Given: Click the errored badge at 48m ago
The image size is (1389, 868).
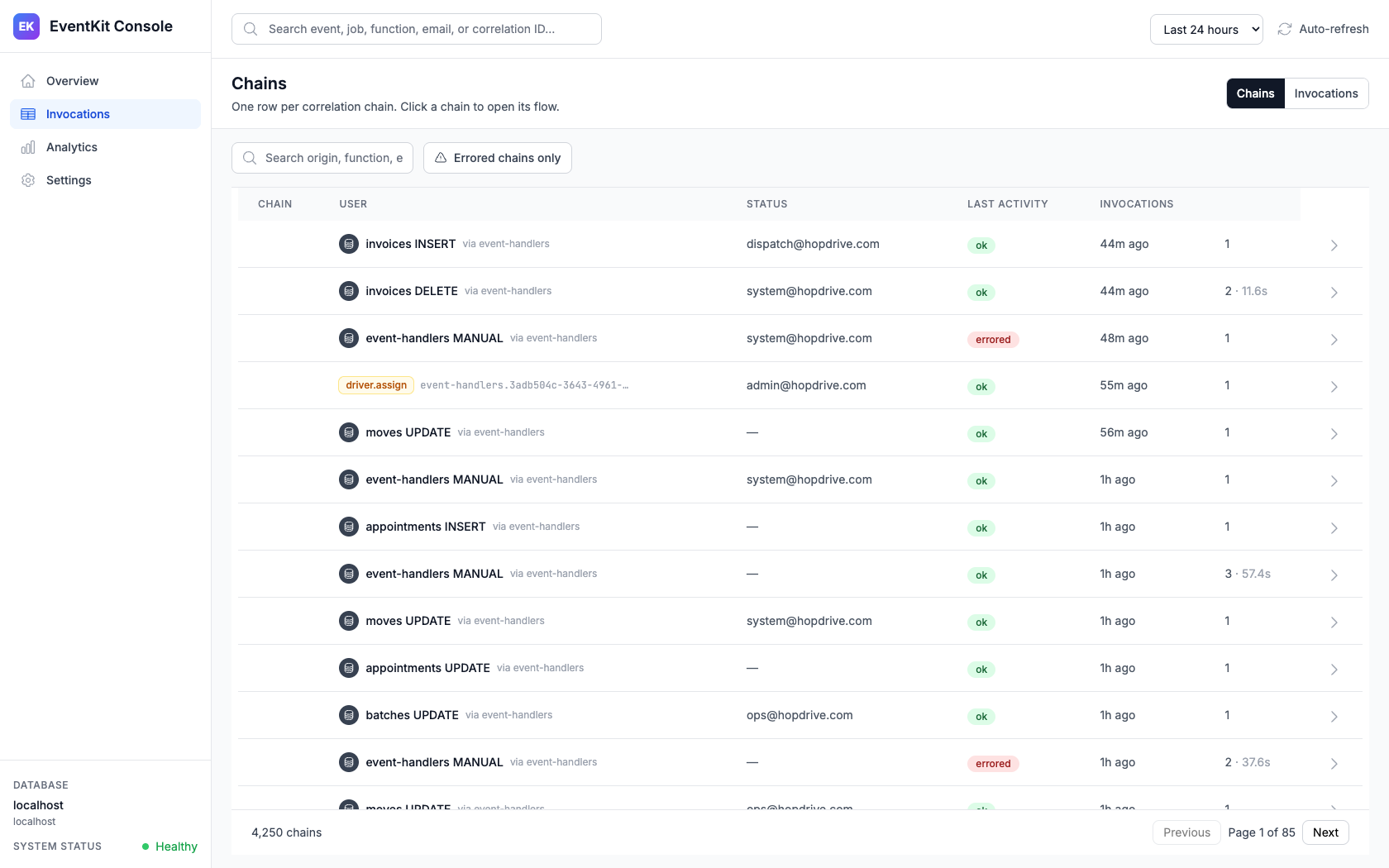Looking at the screenshot, I should (993, 340).
